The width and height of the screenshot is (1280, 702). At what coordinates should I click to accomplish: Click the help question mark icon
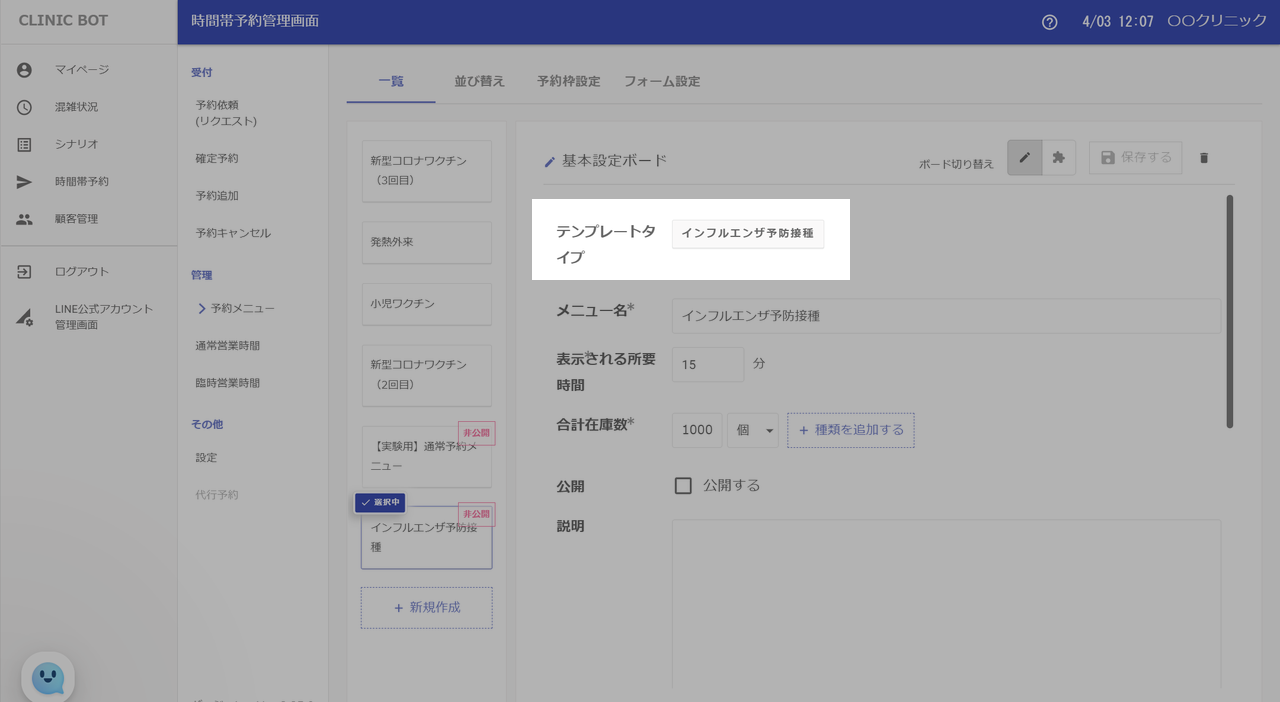1049,22
